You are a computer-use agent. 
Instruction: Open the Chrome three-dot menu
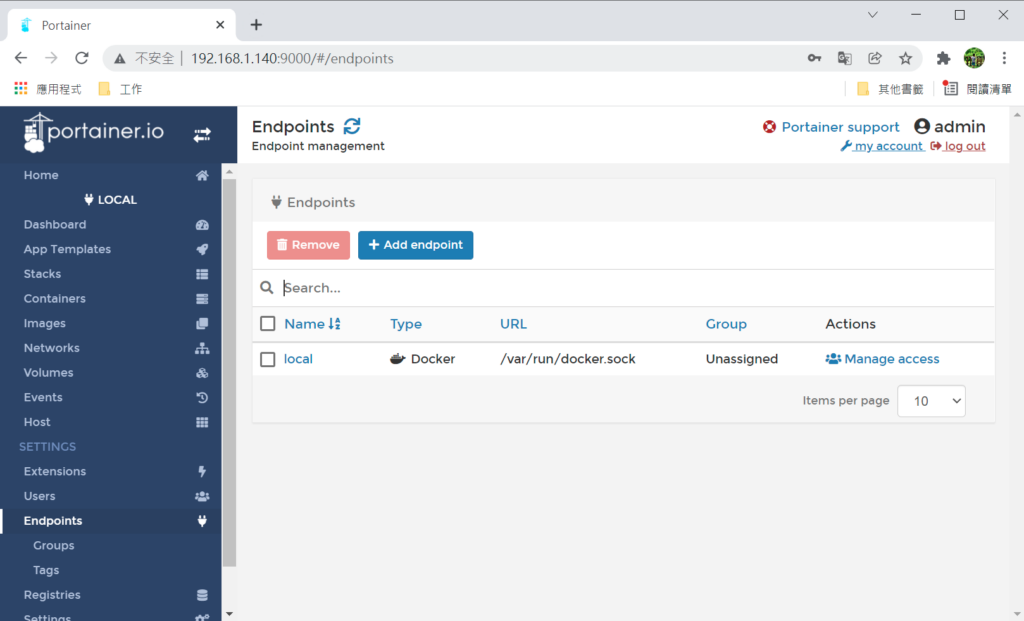click(1004, 58)
